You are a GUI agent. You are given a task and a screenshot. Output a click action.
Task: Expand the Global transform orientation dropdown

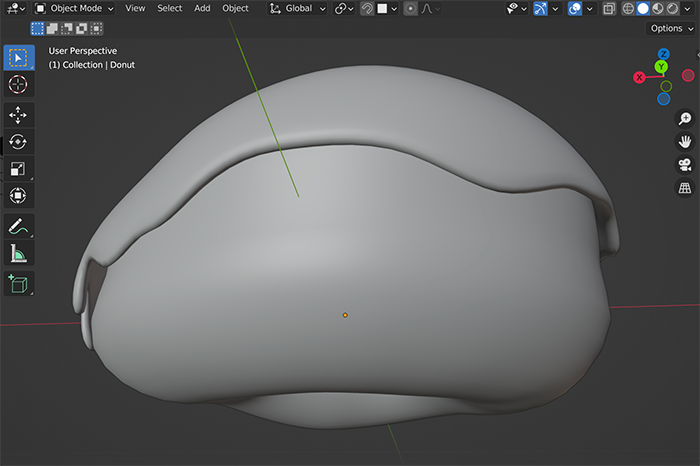(x=298, y=9)
